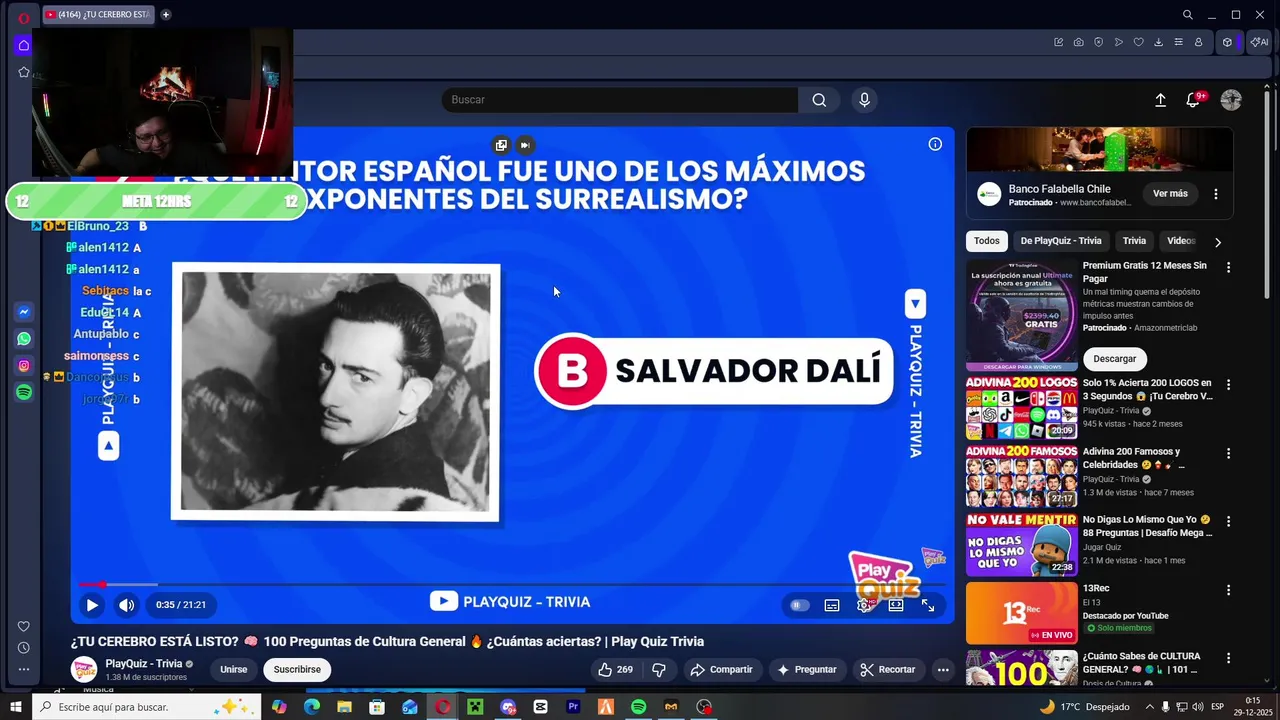Open options for ¿Cuánto Sabes de CULTURA GENERAL video
The image size is (1280, 720).
click(1229, 658)
